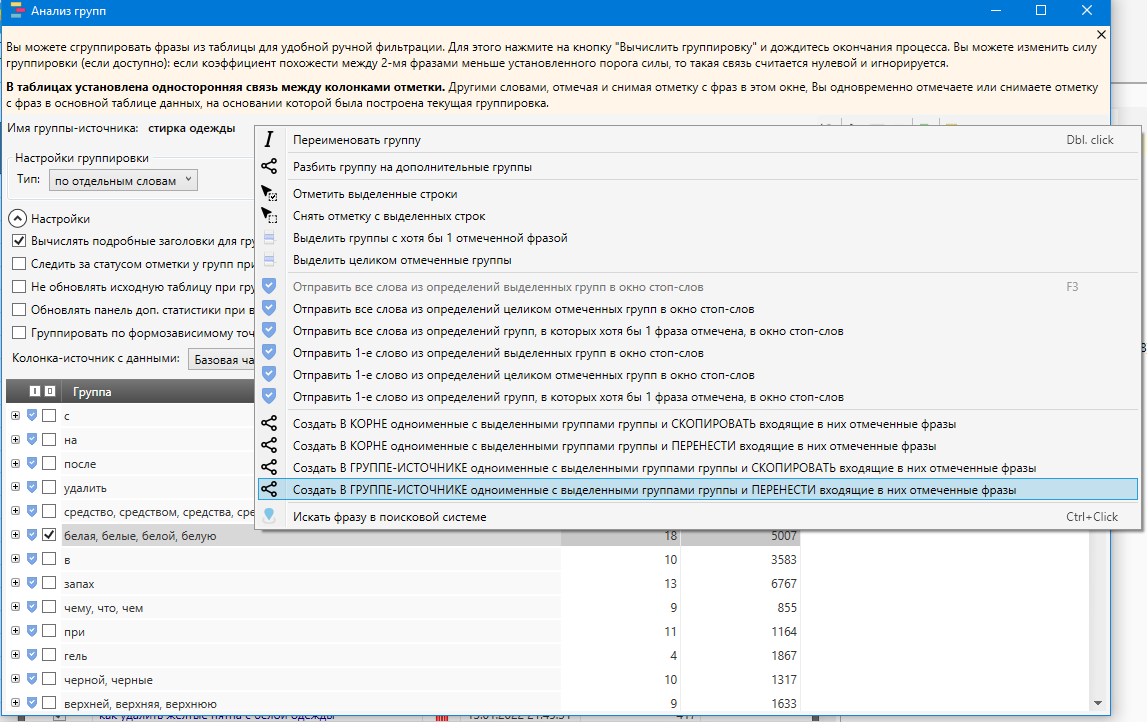The width and height of the screenshot is (1147, 722).
Task: Click blue shield icon in row 'при'
Action: [x=32, y=631]
